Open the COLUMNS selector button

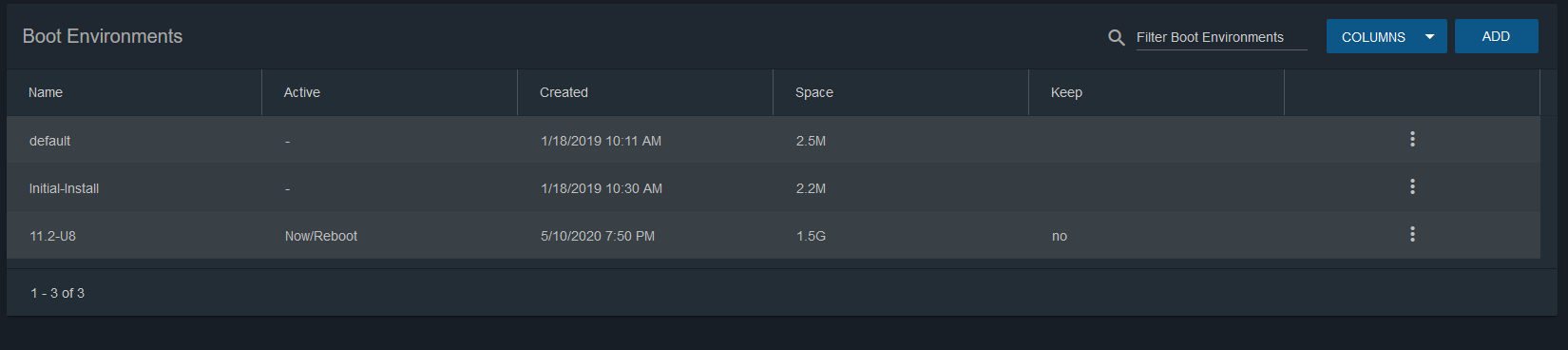click(1386, 36)
